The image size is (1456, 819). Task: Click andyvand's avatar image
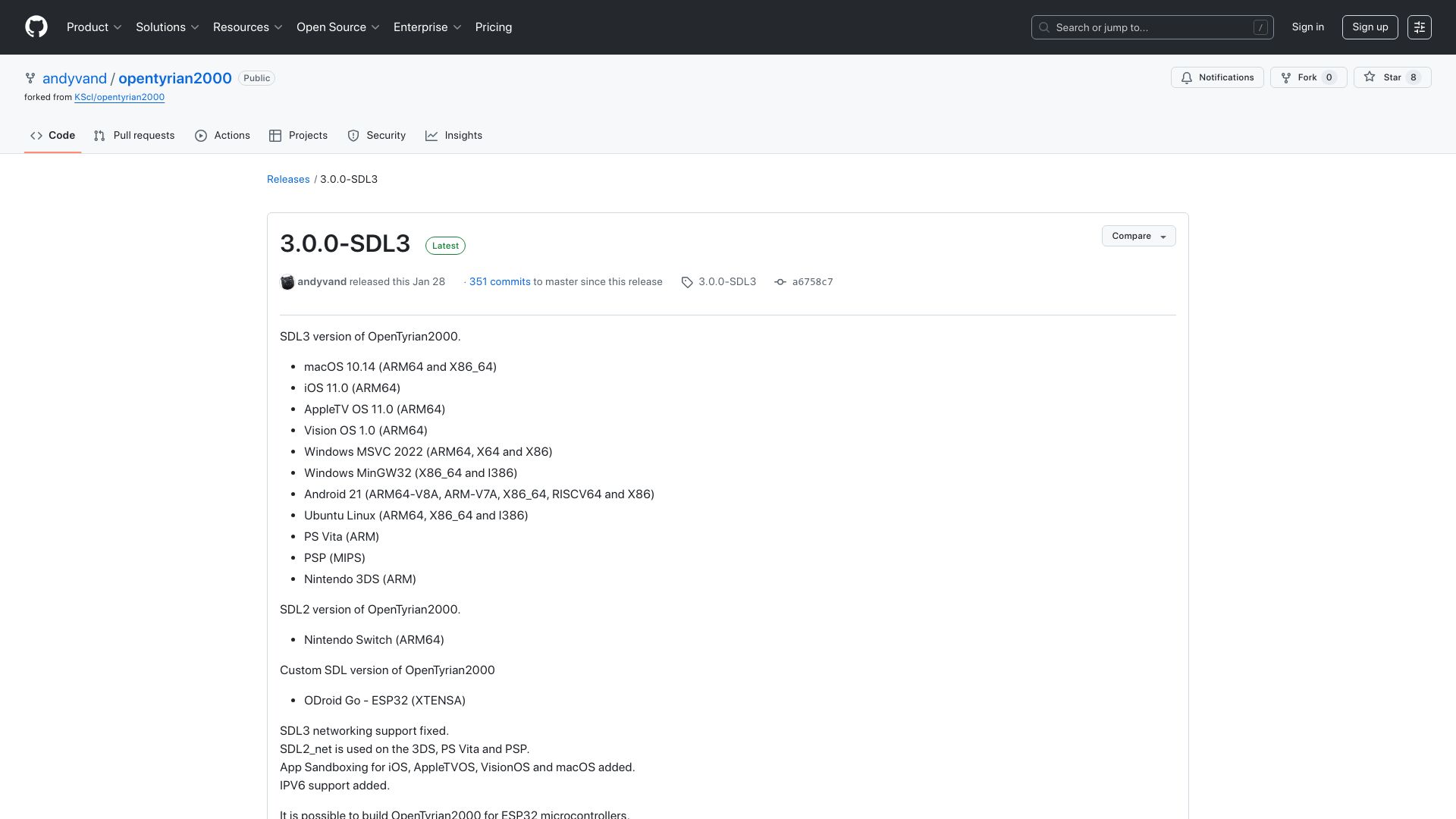pos(287,282)
